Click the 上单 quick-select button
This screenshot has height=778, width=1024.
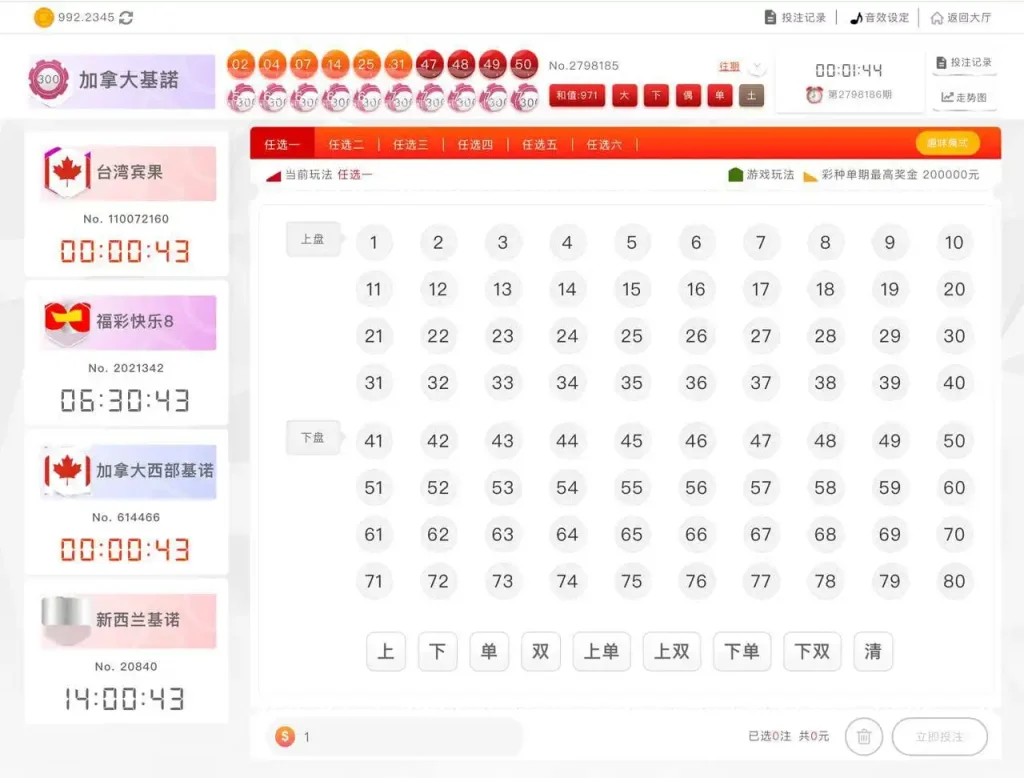point(601,652)
